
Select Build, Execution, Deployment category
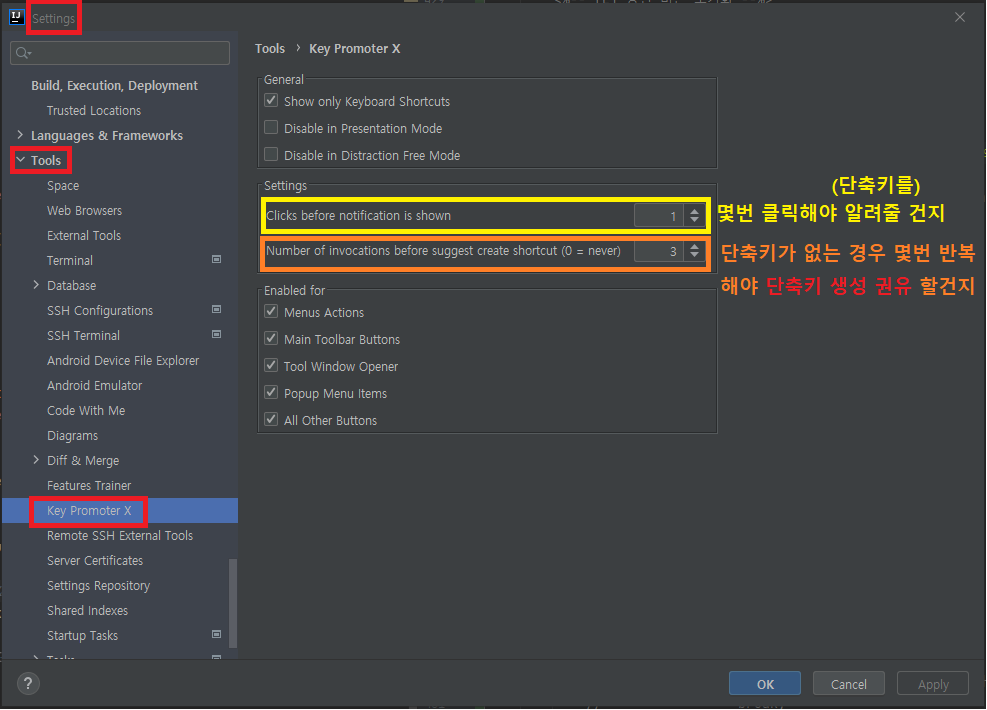(115, 86)
